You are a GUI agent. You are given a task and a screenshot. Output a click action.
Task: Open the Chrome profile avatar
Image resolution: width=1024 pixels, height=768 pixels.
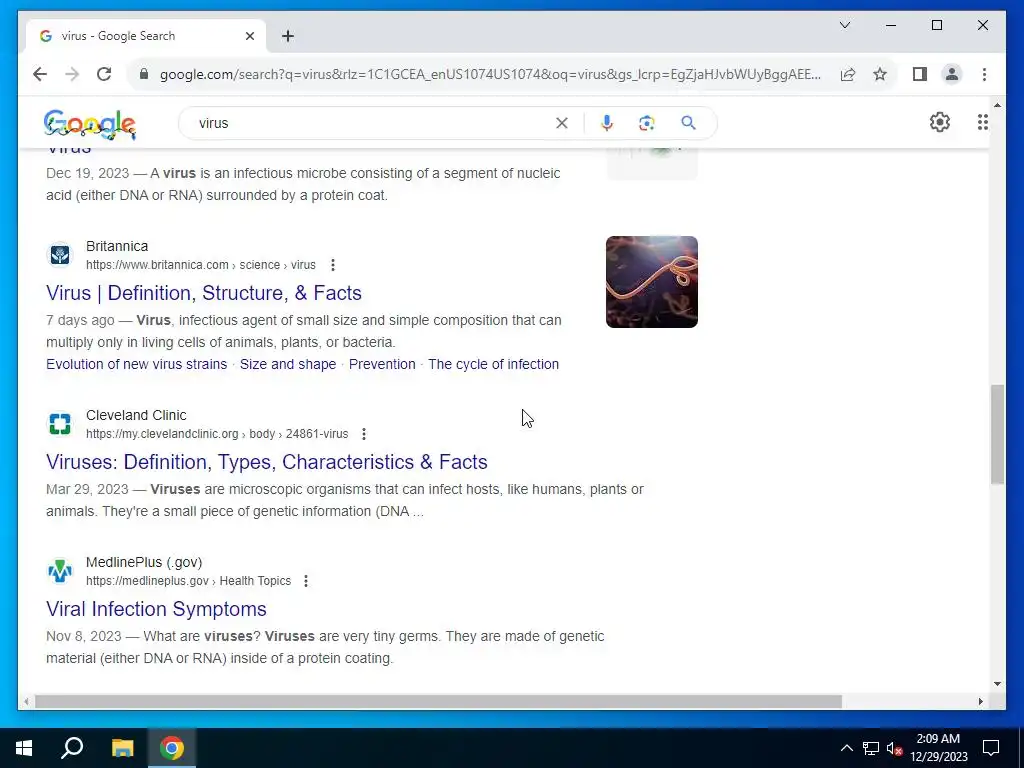tap(952, 74)
